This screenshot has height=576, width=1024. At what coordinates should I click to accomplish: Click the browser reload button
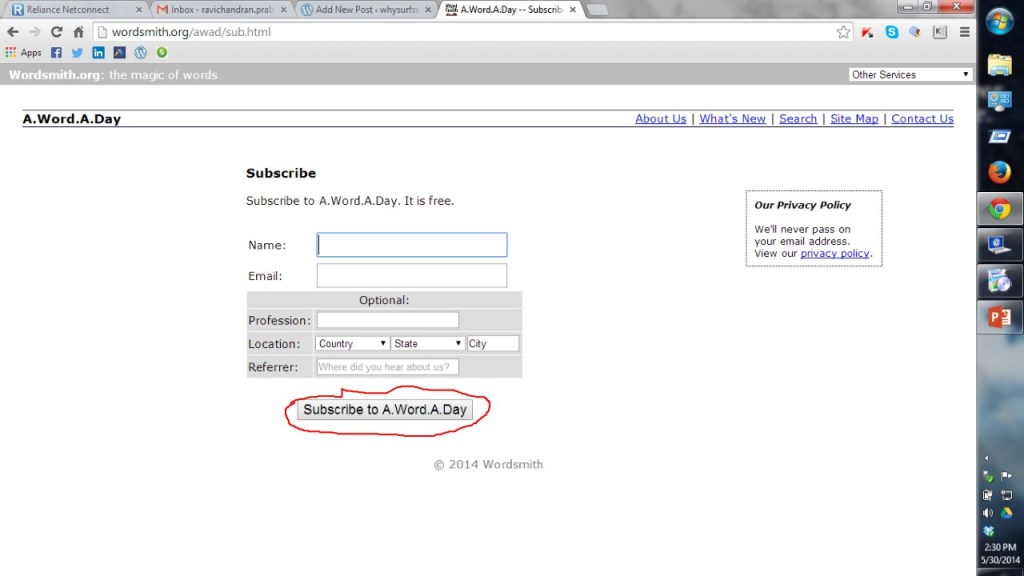57,32
